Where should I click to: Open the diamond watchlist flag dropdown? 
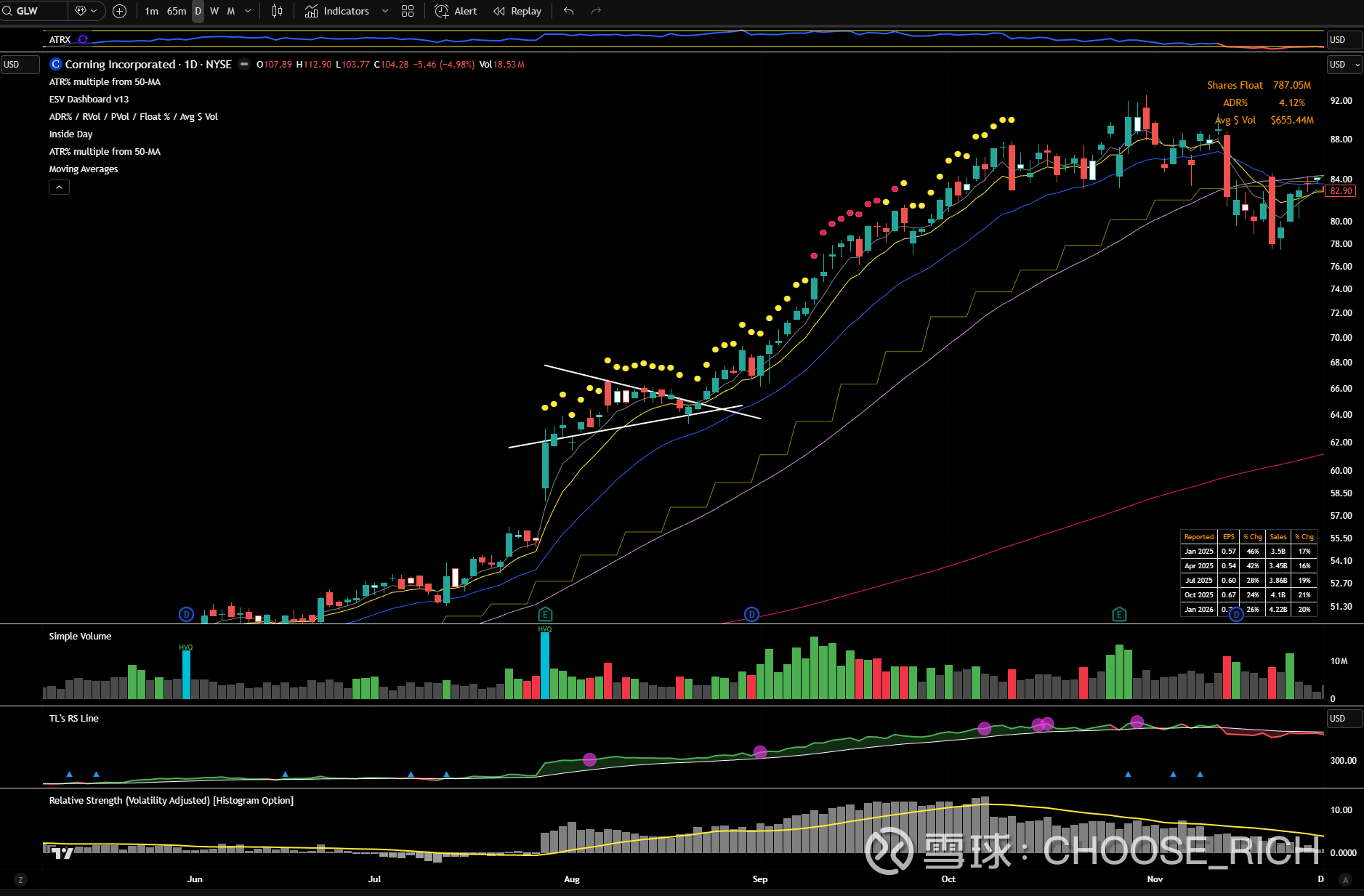pyautogui.click(x=86, y=11)
